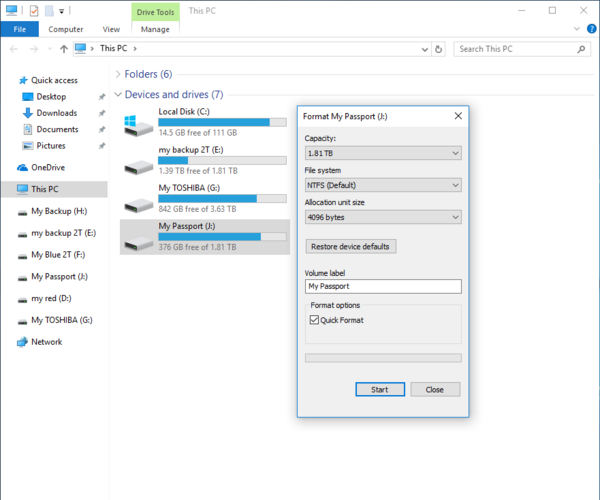Click My TOSHIBA (G:) usage bar
This screenshot has width=600, height=500.
(222, 199)
